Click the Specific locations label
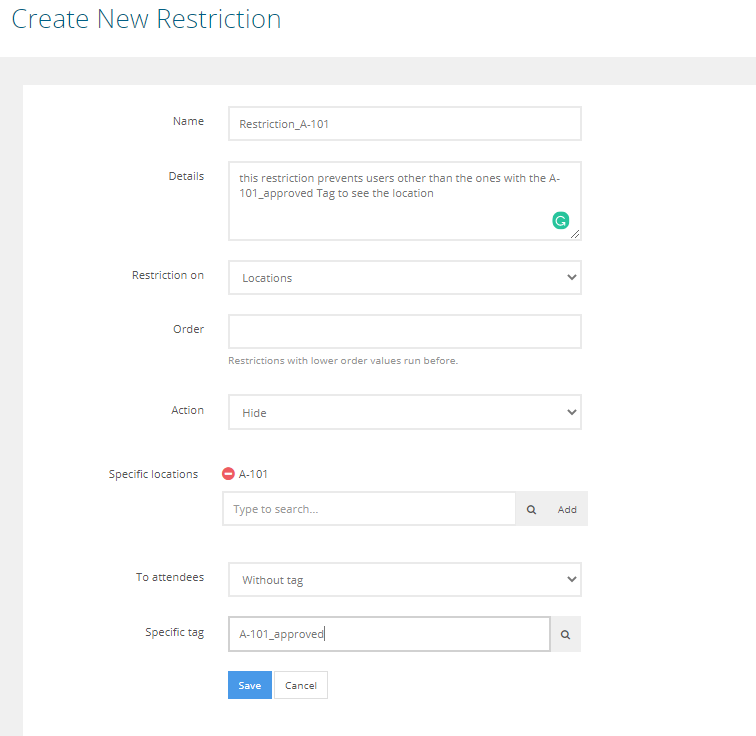 tap(153, 474)
